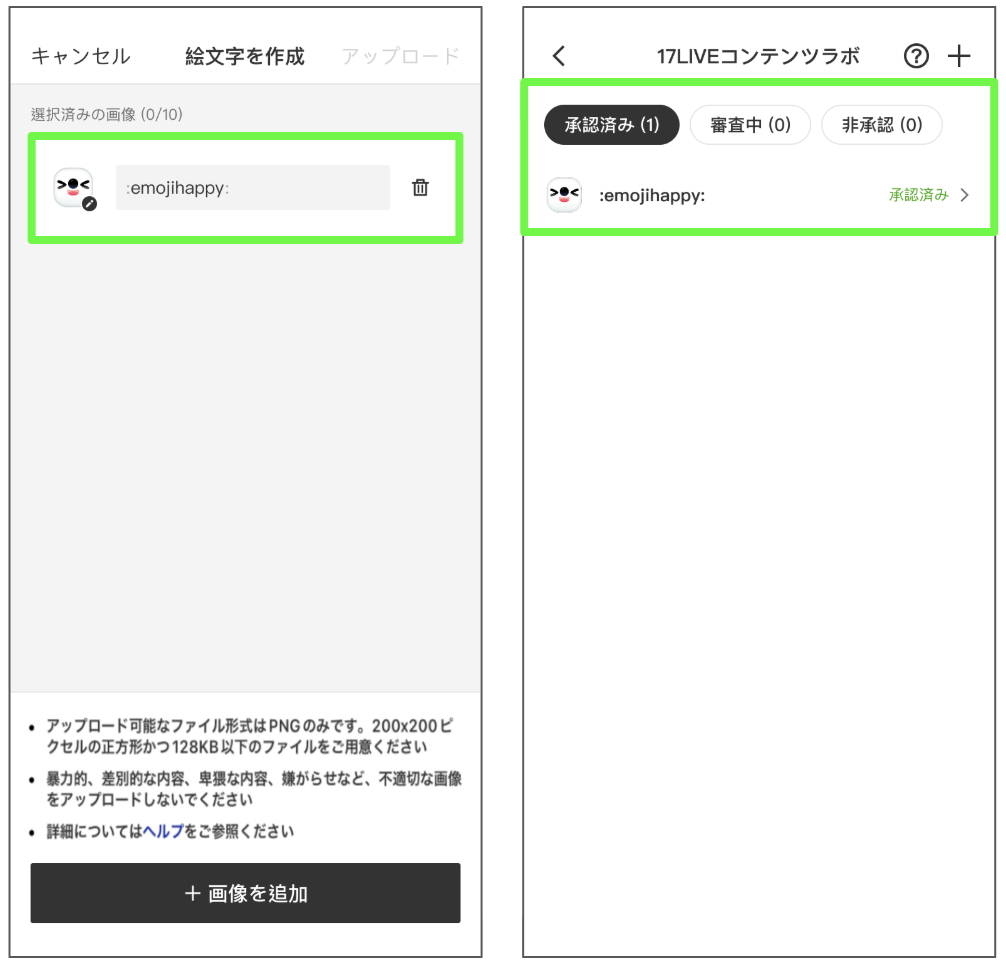Click the :emojihappy: name input field
1006x966 pixels.
point(252,187)
